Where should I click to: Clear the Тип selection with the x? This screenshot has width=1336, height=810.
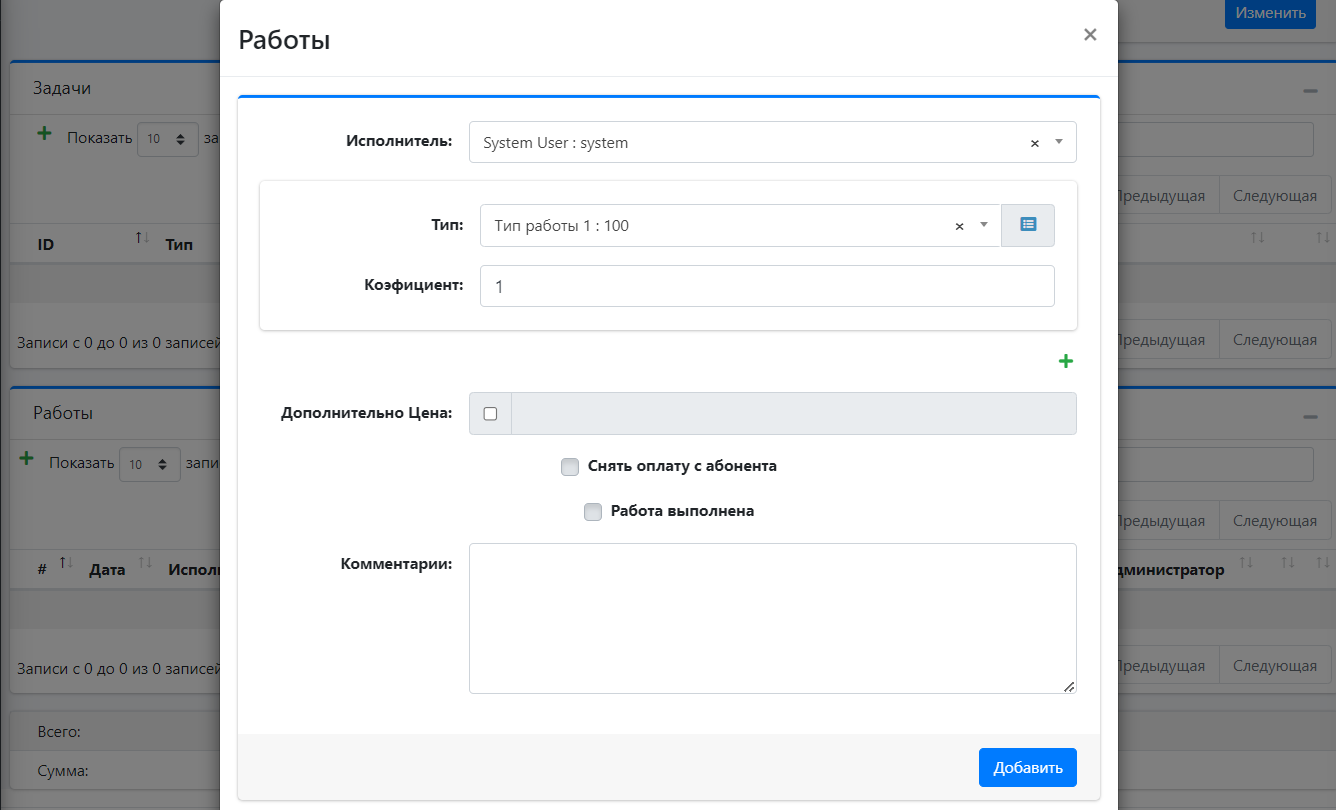[959, 226]
